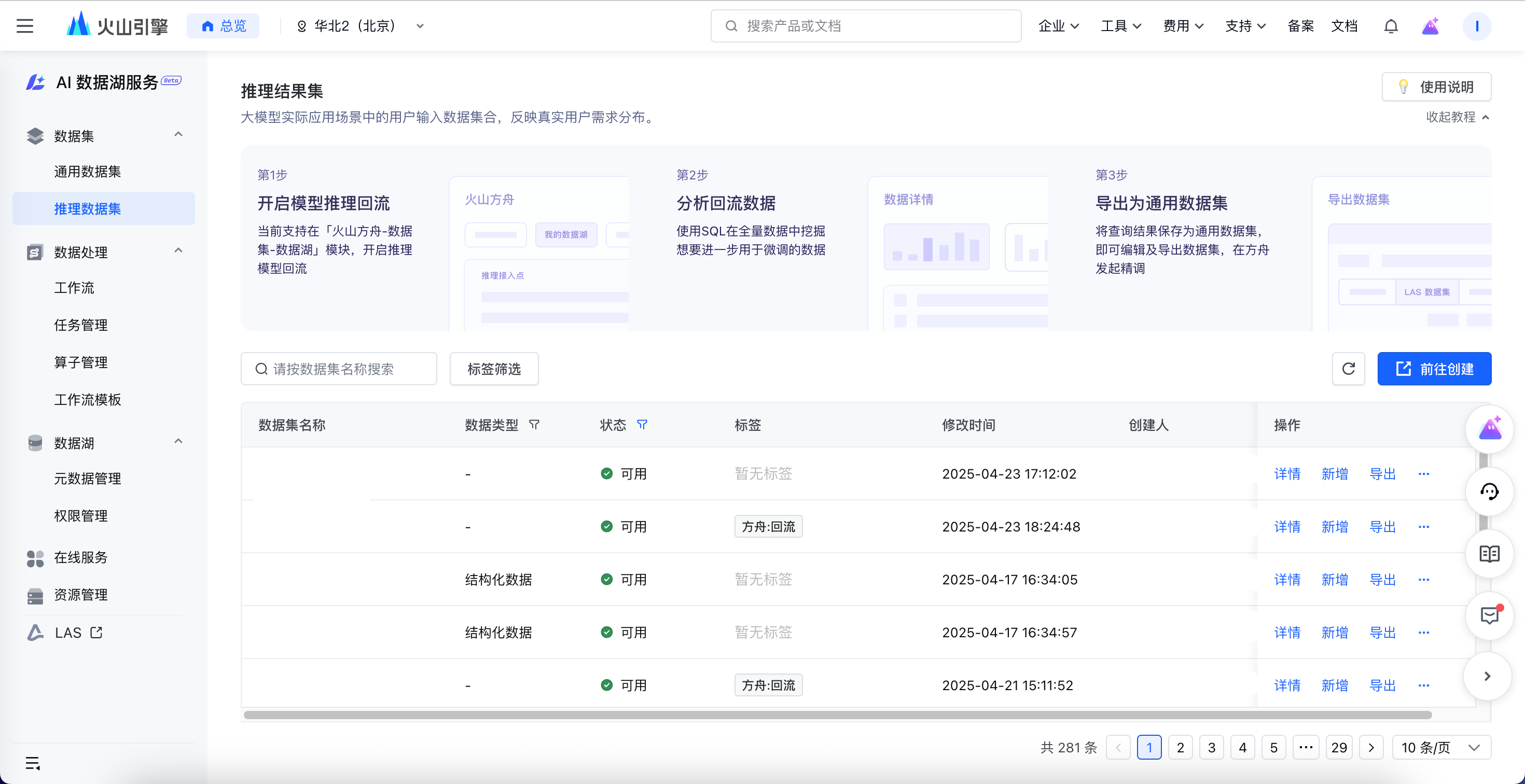This screenshot has height=784, width=1525.
Task: Click the refresh table icon button
Action: pos(1348,369)
